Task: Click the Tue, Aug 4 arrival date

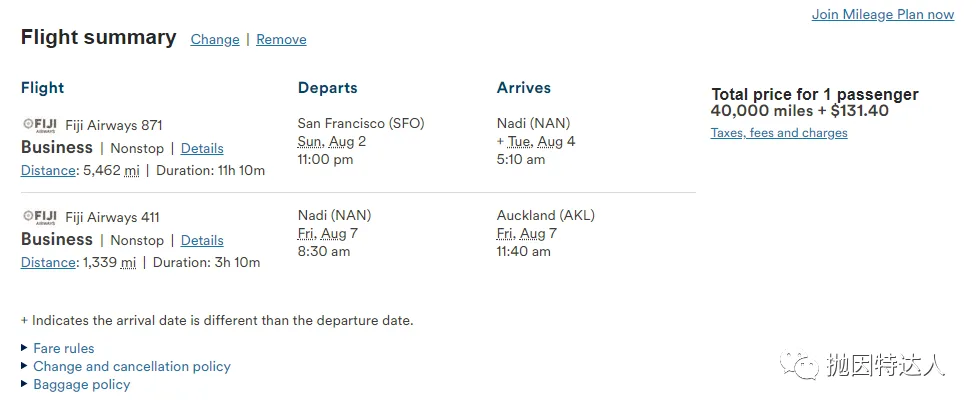Action: [541, 141]
